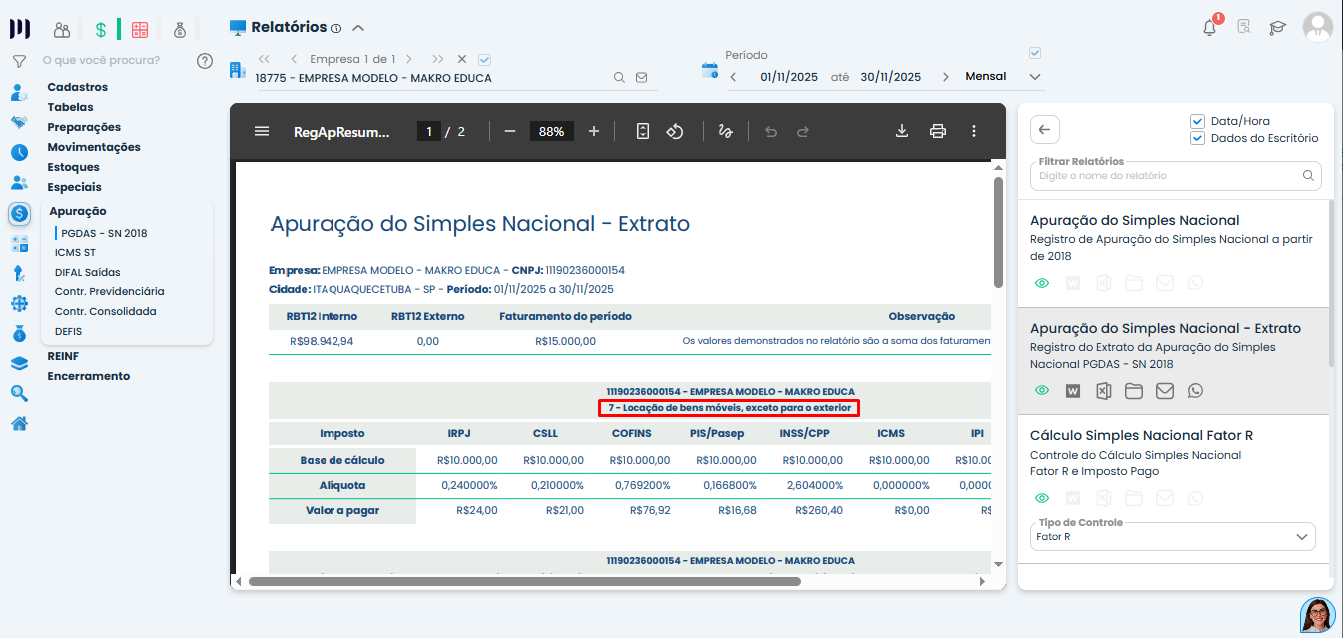The width and height of the screenshot is (1343, 638).
Task: Open the help question mark icon
Action: pyautogui.click(x=205, y=61)
